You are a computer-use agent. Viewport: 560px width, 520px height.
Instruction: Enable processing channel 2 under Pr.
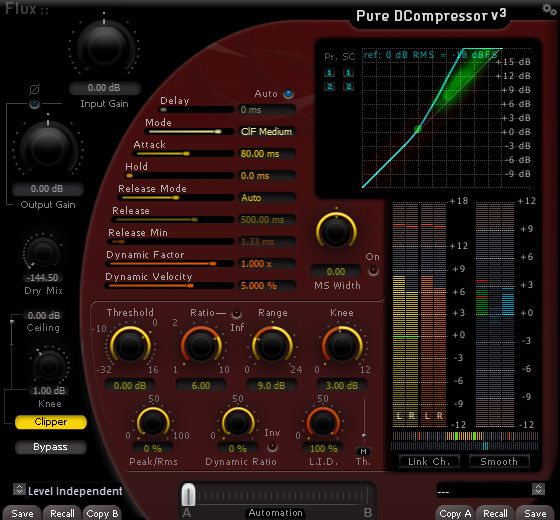click(x=329, y=86)
